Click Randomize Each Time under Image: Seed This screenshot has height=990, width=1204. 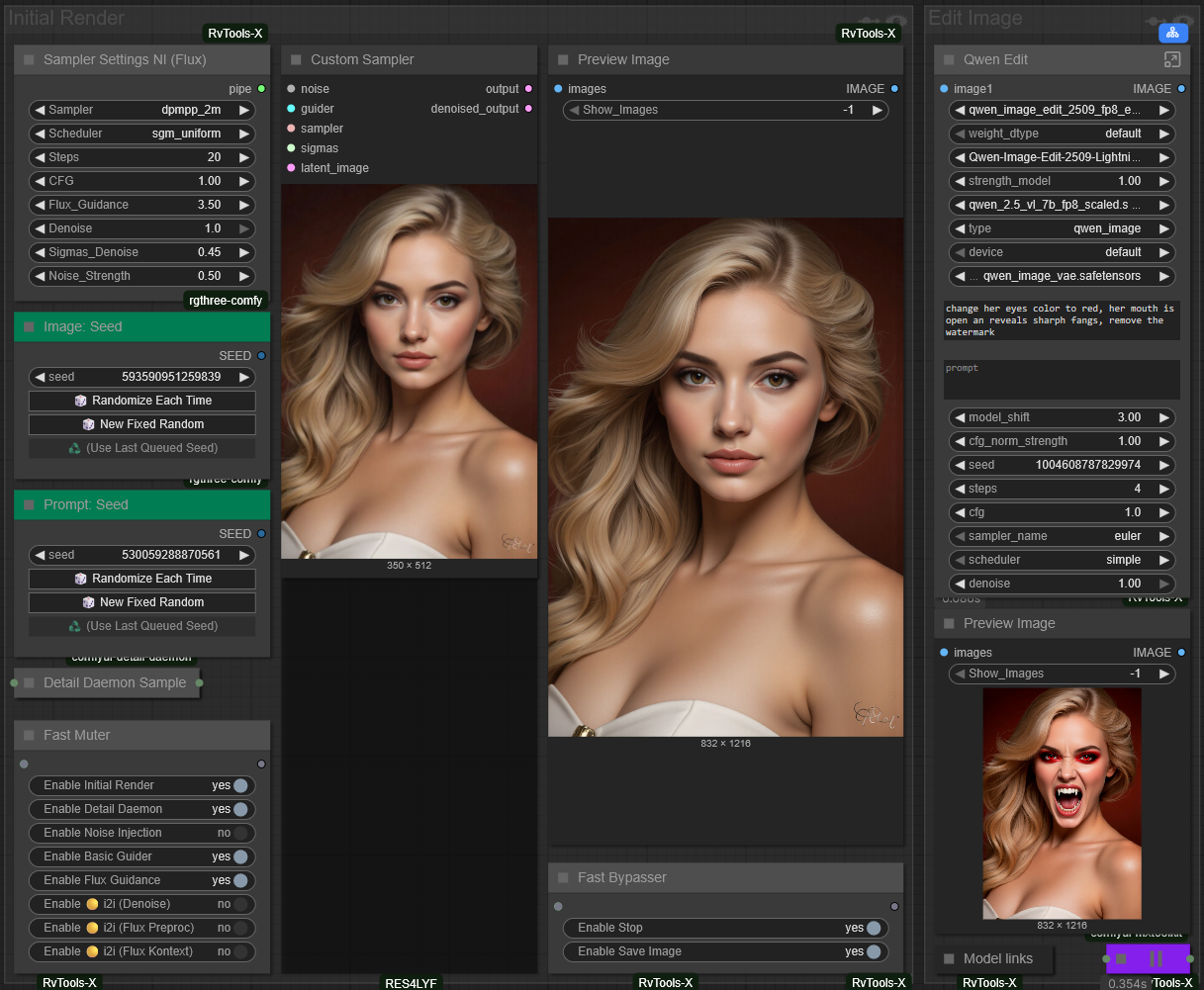point(141,401)
